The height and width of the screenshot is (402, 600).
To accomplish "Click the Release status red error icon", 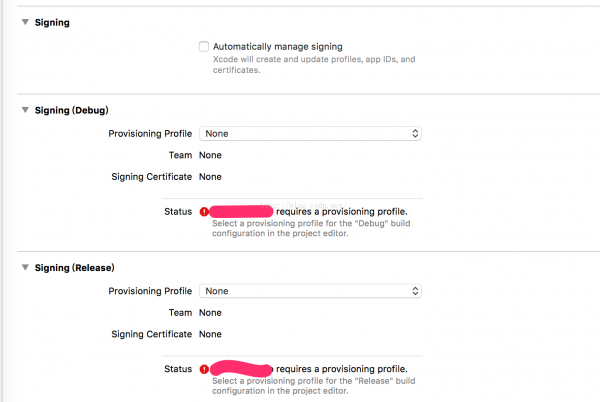I will [x=204, y=369].
